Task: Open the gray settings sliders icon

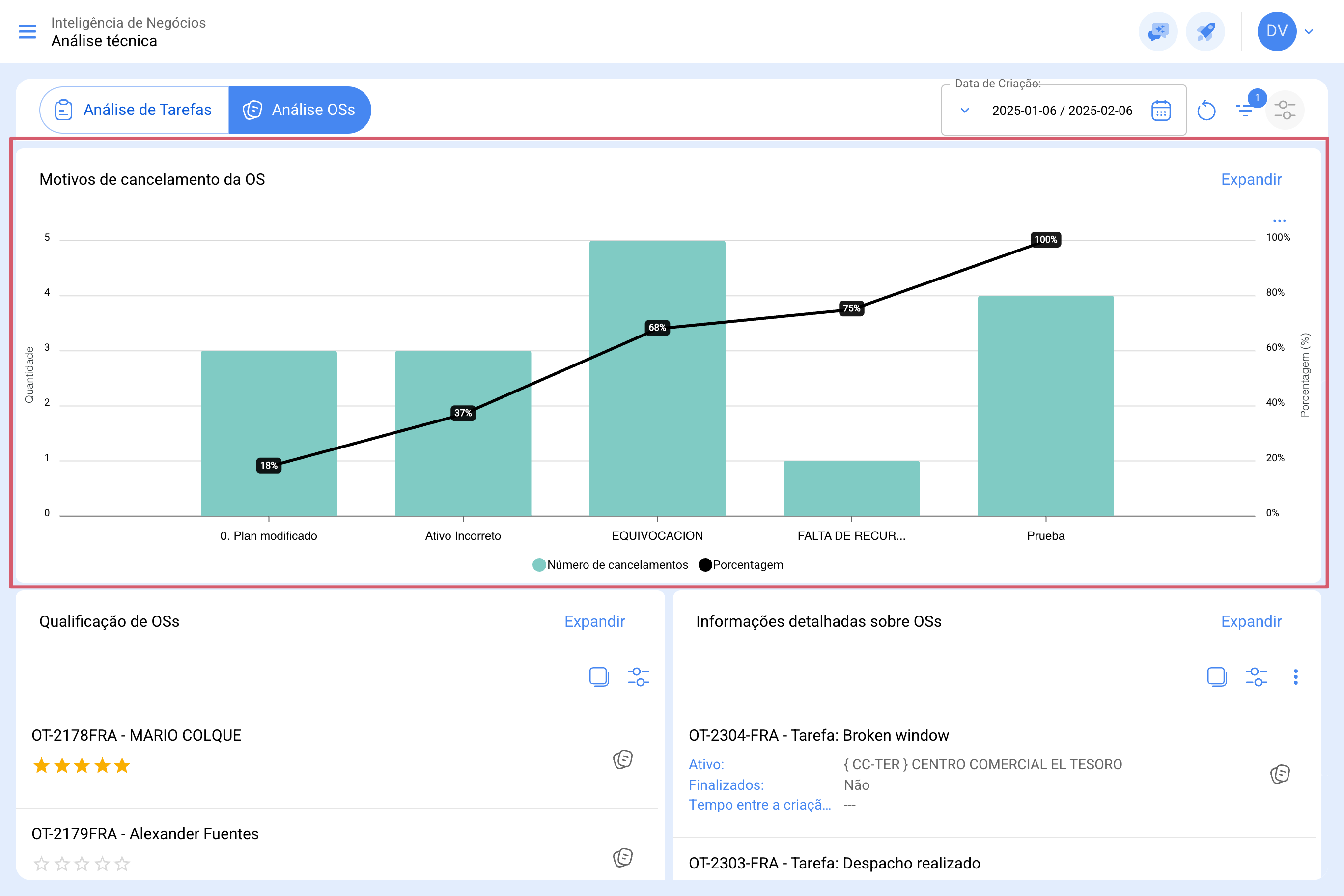Action: click(1285, 111)
